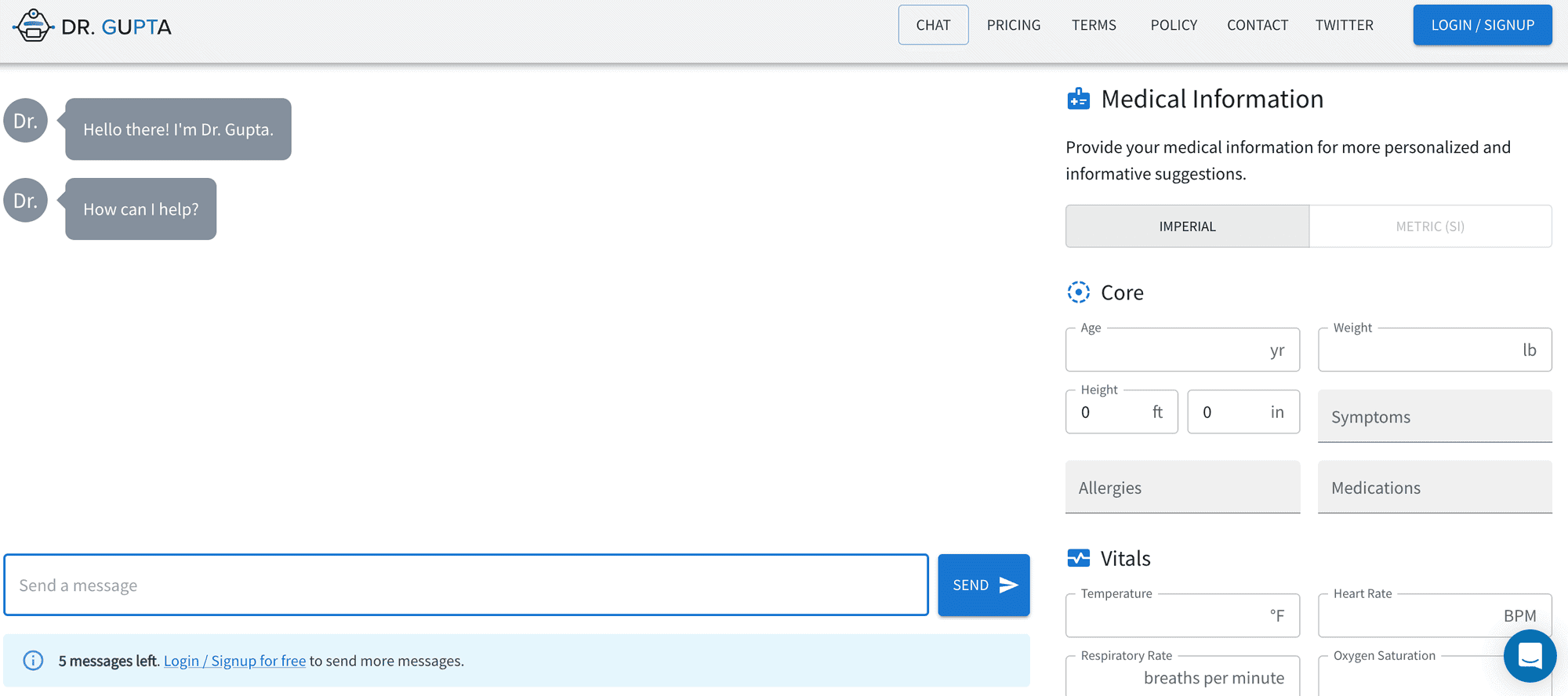Click the Allergies field
This screenshot has height=696, width=1568.
(x=1182, y=487)
